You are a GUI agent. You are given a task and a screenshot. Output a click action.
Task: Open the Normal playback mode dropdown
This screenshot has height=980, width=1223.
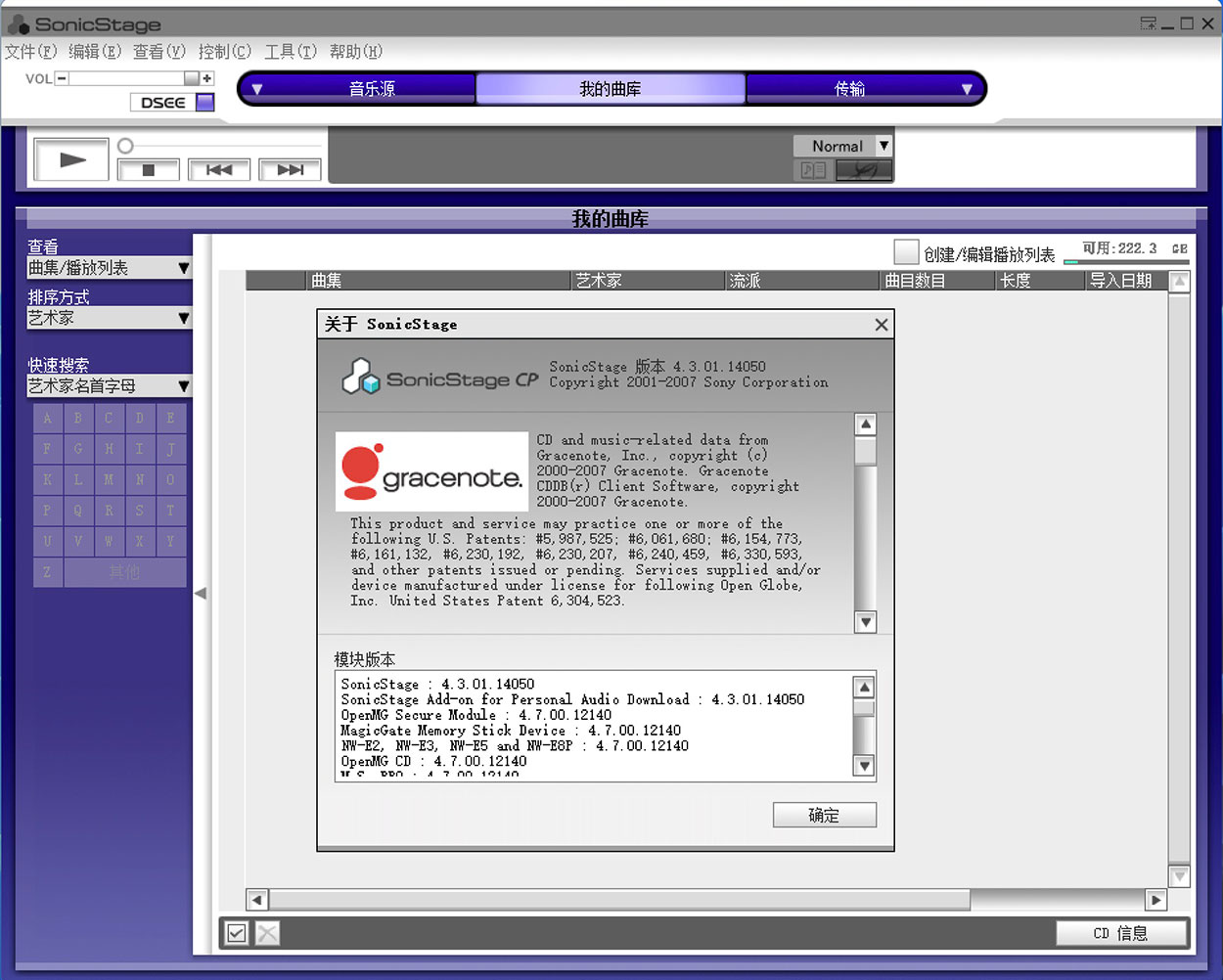883,146
